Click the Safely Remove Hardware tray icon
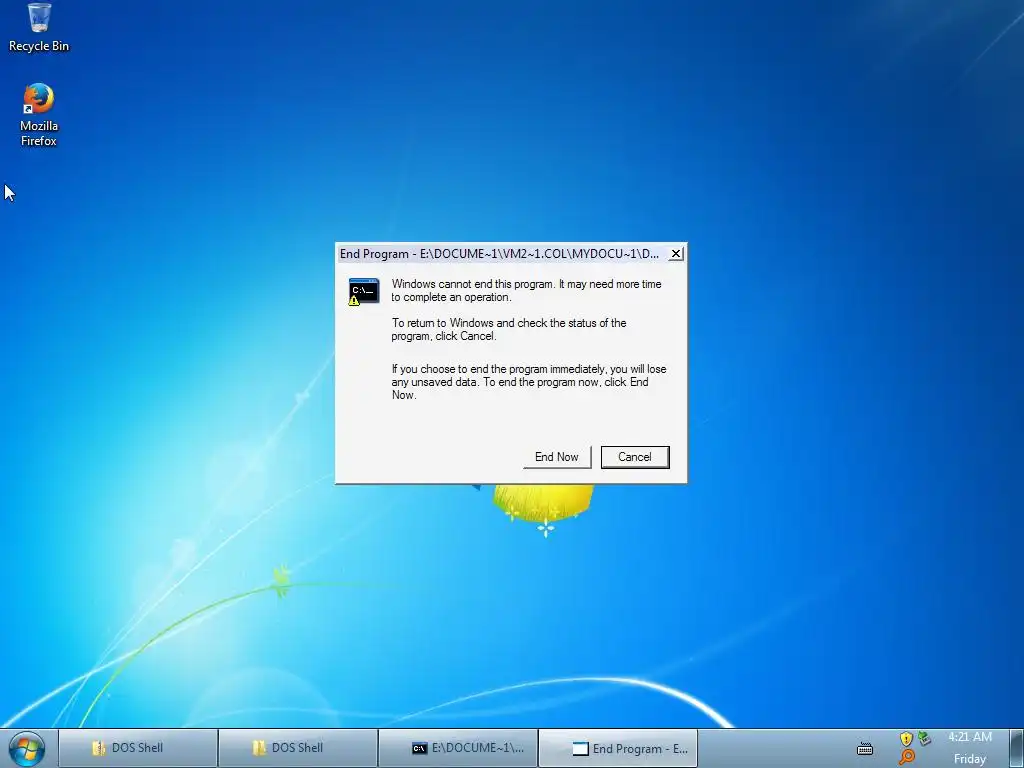Screen dimensions: 1024x768 [x=924, y=739]
